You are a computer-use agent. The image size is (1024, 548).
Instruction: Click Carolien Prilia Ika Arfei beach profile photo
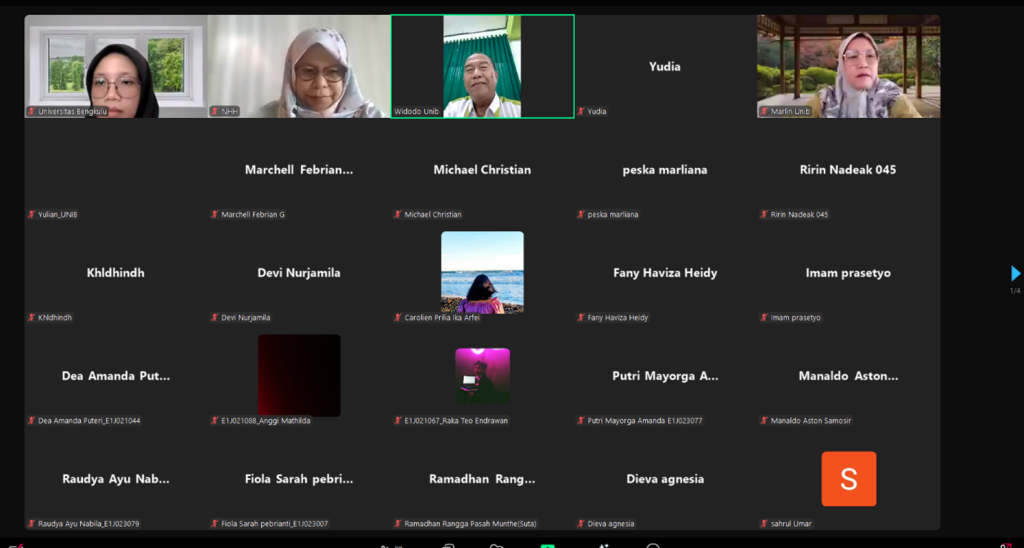point(483,272)
